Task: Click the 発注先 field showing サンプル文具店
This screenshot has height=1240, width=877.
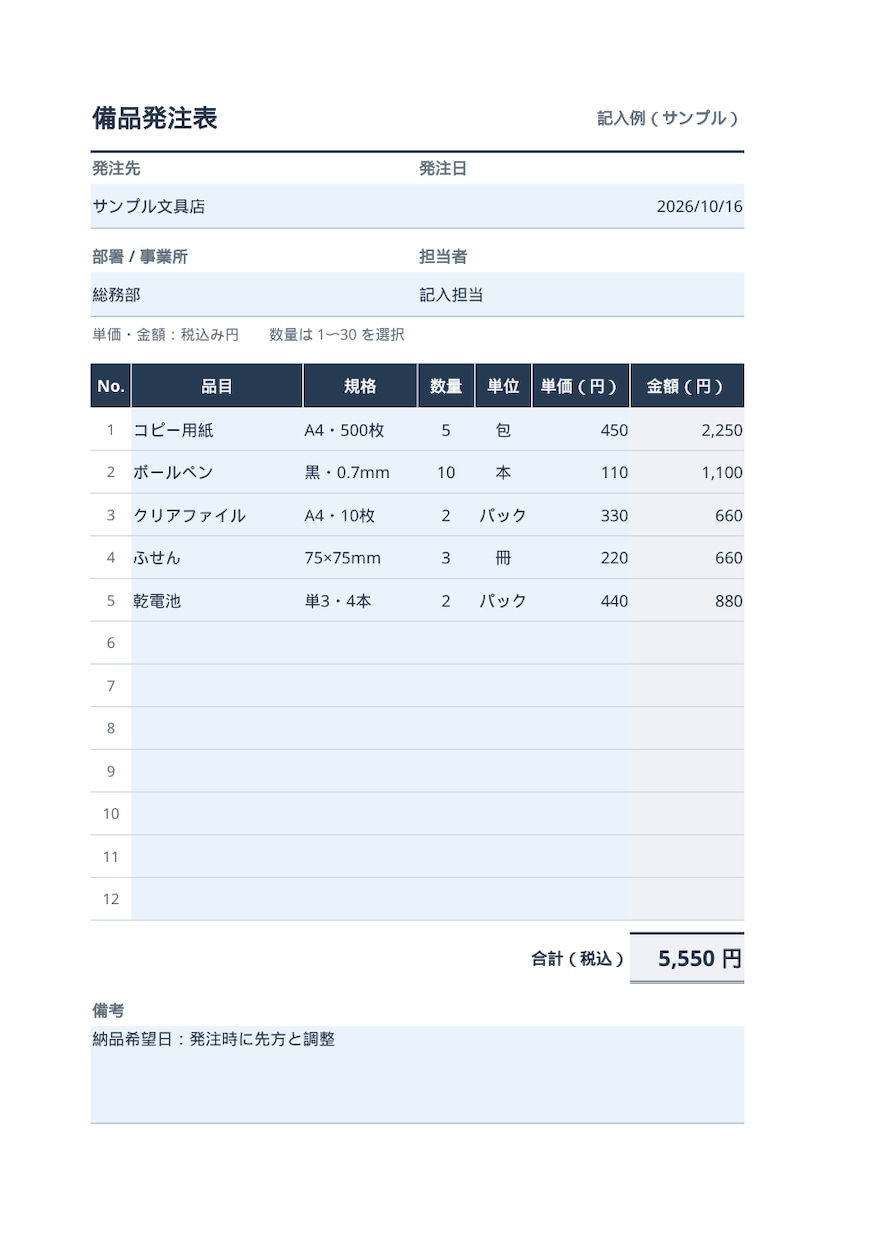Action: 254,206
